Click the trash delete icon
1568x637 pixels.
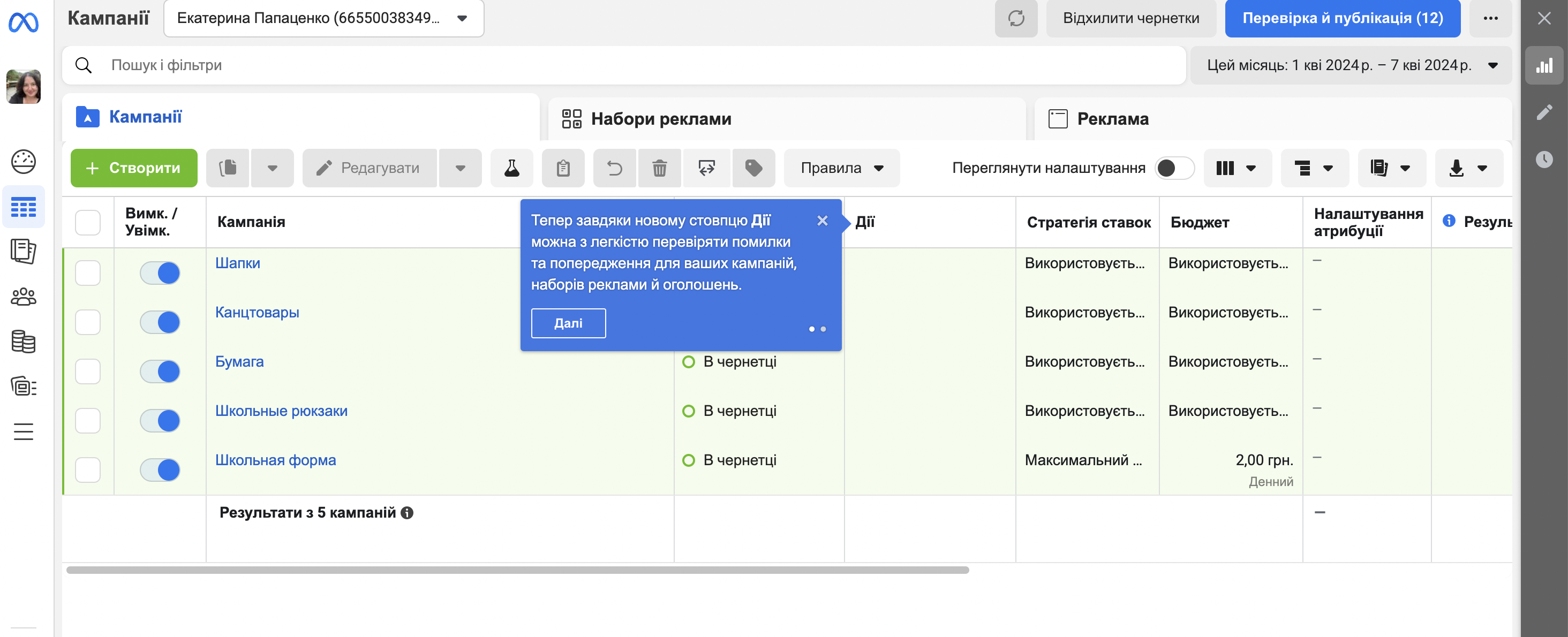pos(659,168)
